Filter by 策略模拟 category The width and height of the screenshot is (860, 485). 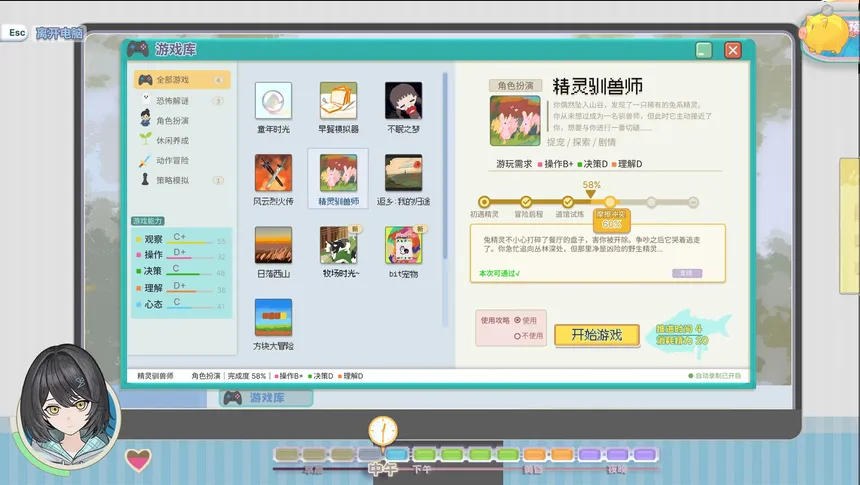tap(182, 180)
